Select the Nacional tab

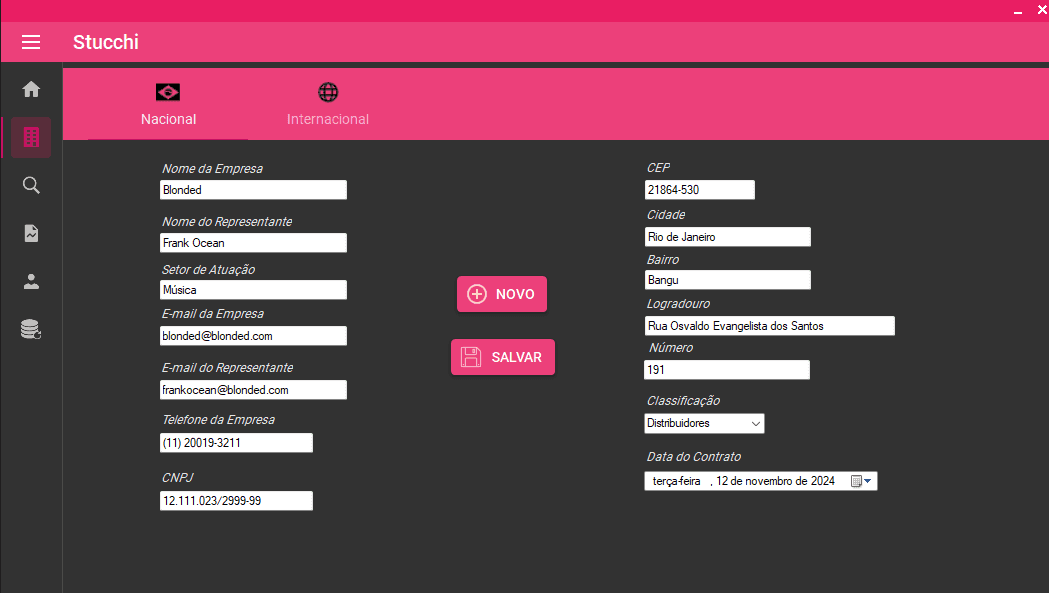tap(167, 118)
